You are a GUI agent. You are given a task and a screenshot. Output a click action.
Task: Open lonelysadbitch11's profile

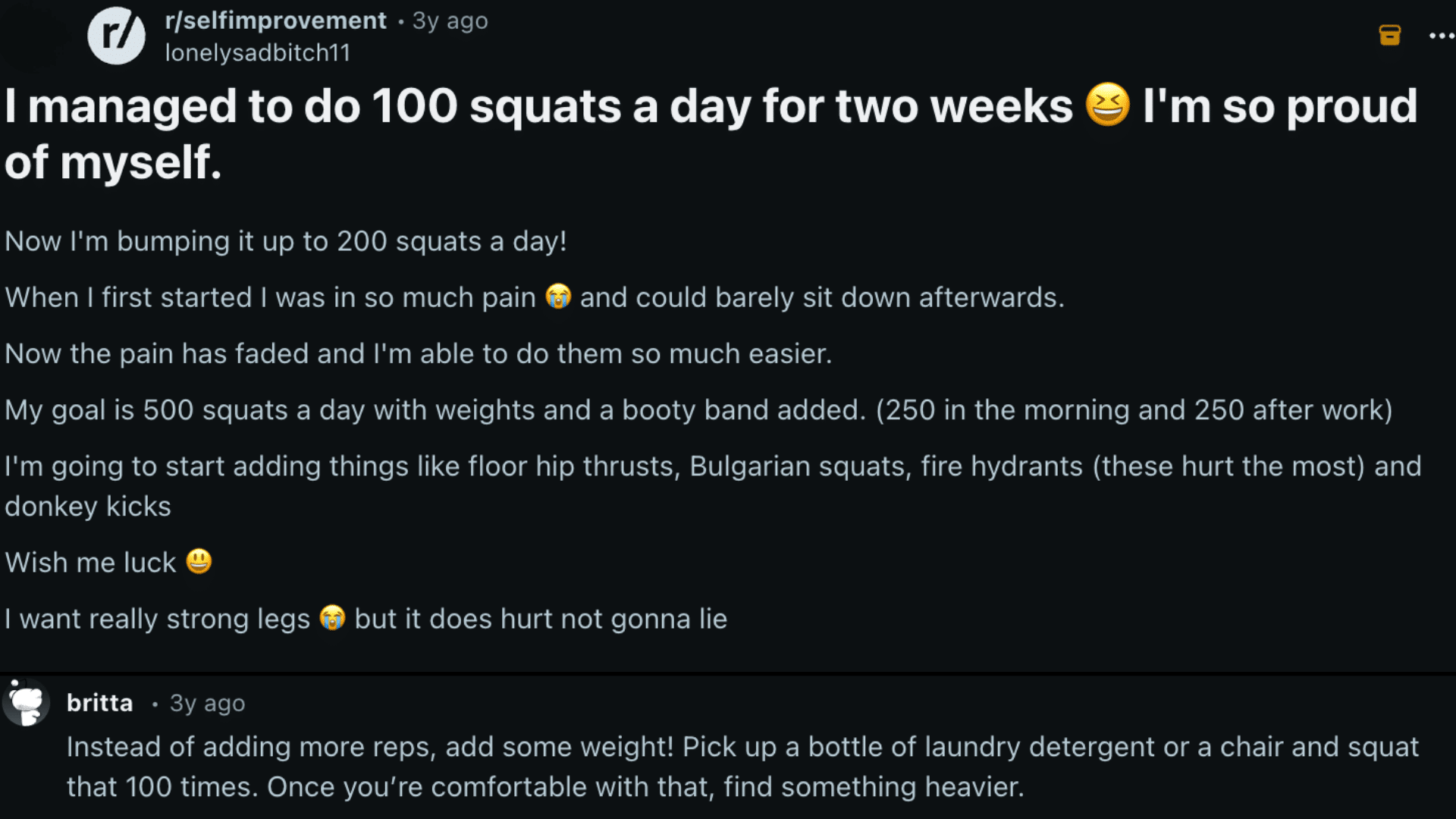pos(258,53)
